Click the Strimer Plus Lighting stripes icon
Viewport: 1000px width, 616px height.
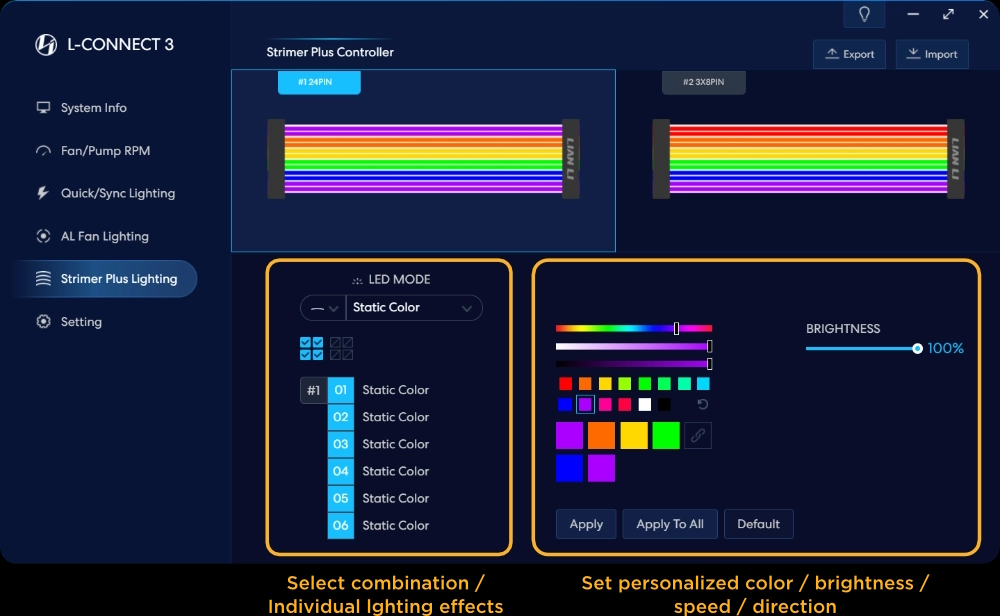[x=43, y=279]
